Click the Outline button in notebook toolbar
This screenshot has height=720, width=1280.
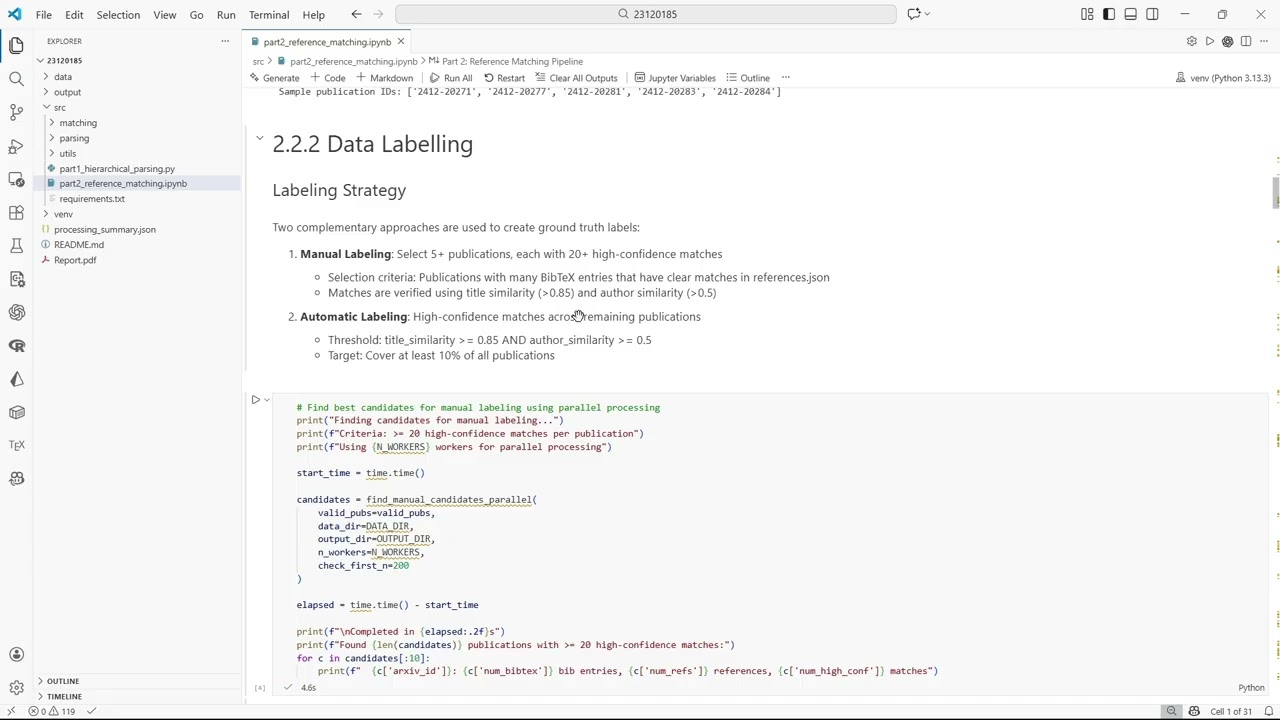(747, 78)
